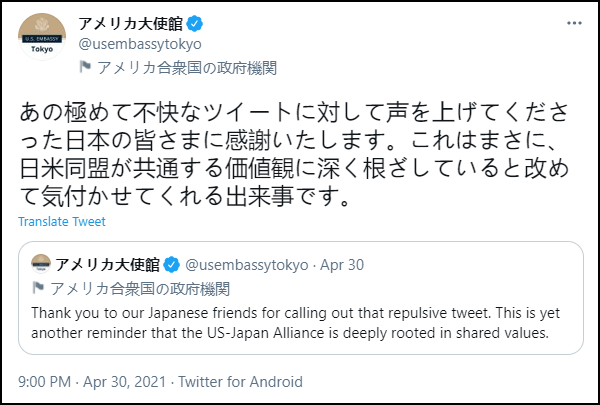The image size is (600, 405).
Task: Click the flag icon inside the quoted tweet
Action: tap(40, 288)
